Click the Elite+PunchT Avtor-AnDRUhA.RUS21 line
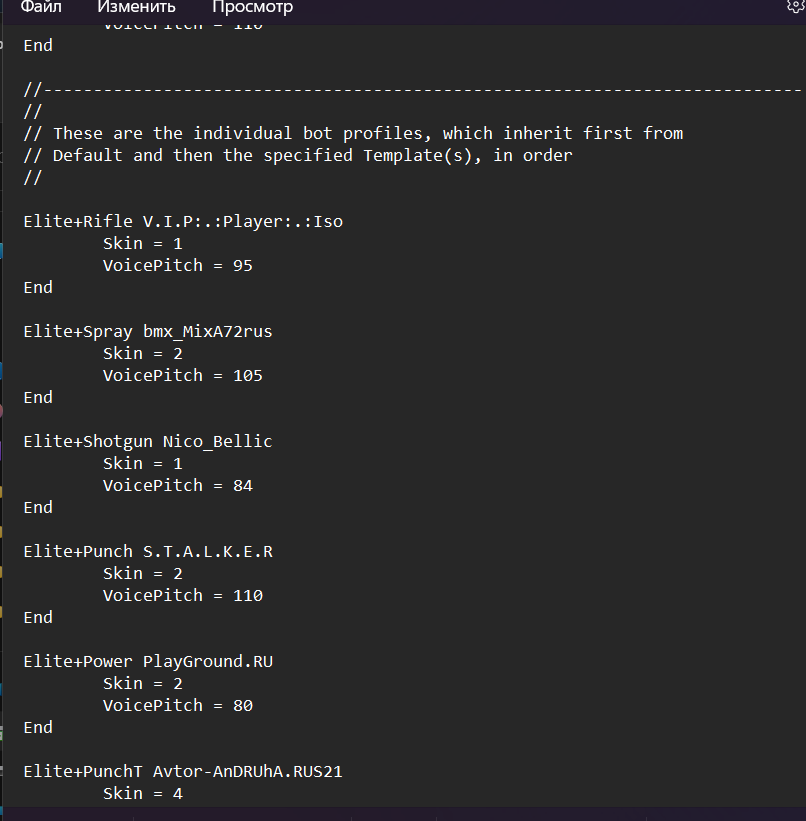Image resolution: width=806 pixels, height=821 pixels. pyautogui.click(x=183, y=771)
